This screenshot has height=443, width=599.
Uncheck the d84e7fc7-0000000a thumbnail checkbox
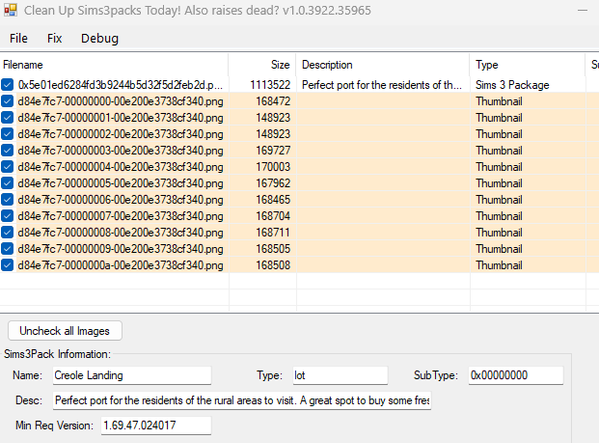click(x=7, y=265)
